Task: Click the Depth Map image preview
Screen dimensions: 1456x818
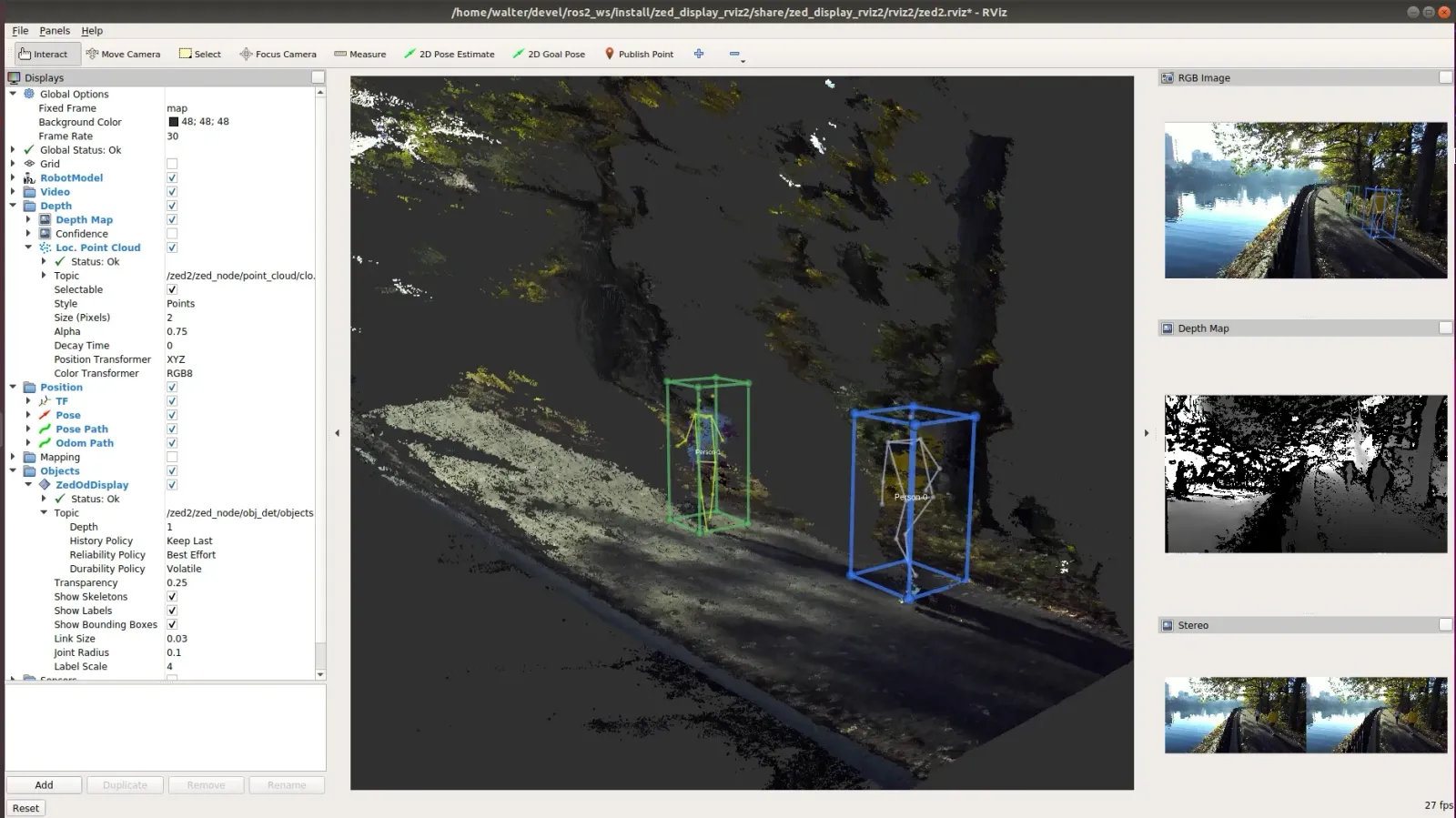Action: pos(1306,474)
